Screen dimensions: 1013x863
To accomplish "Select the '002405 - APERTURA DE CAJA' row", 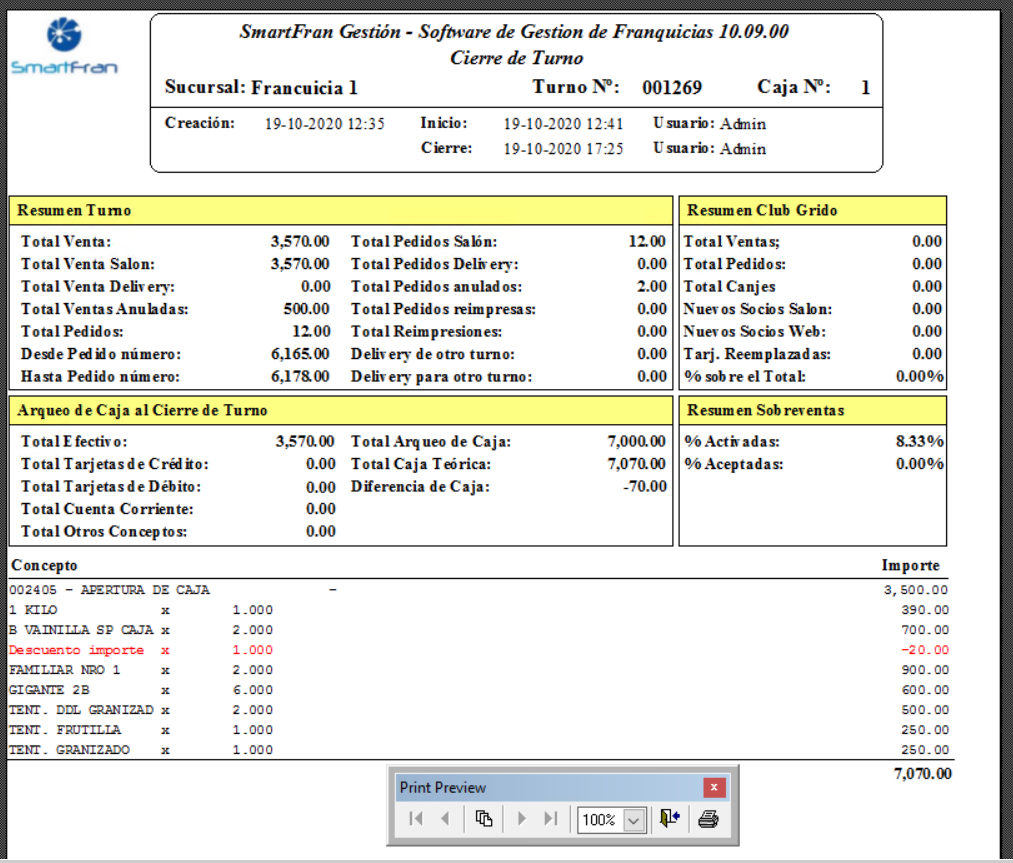I will [x=479, y=590].
